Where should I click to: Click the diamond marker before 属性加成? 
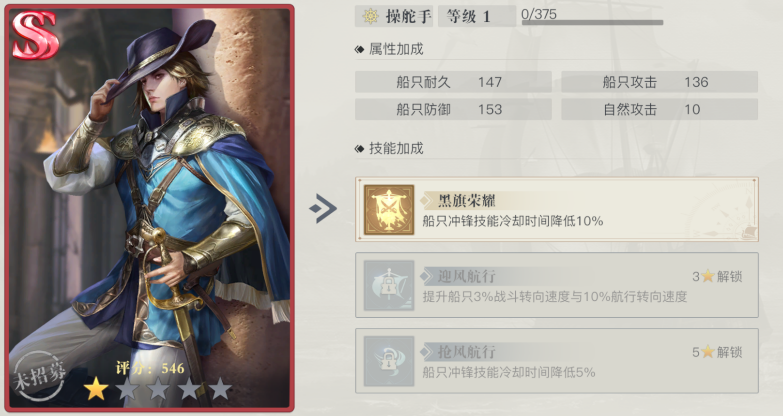coord(359,49)
